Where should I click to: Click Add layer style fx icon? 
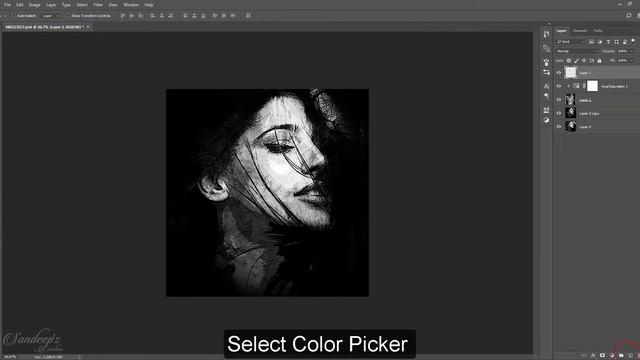click(593, 356)
